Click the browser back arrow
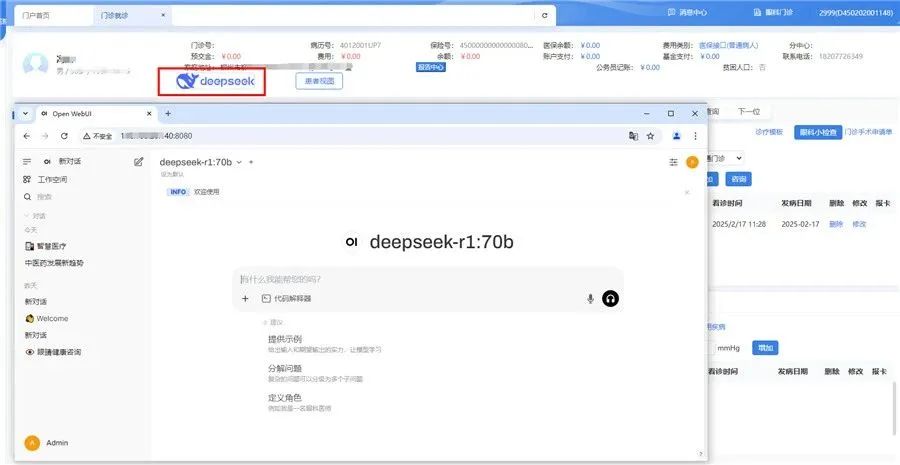900x465 pixels. [x=26, y=136]
